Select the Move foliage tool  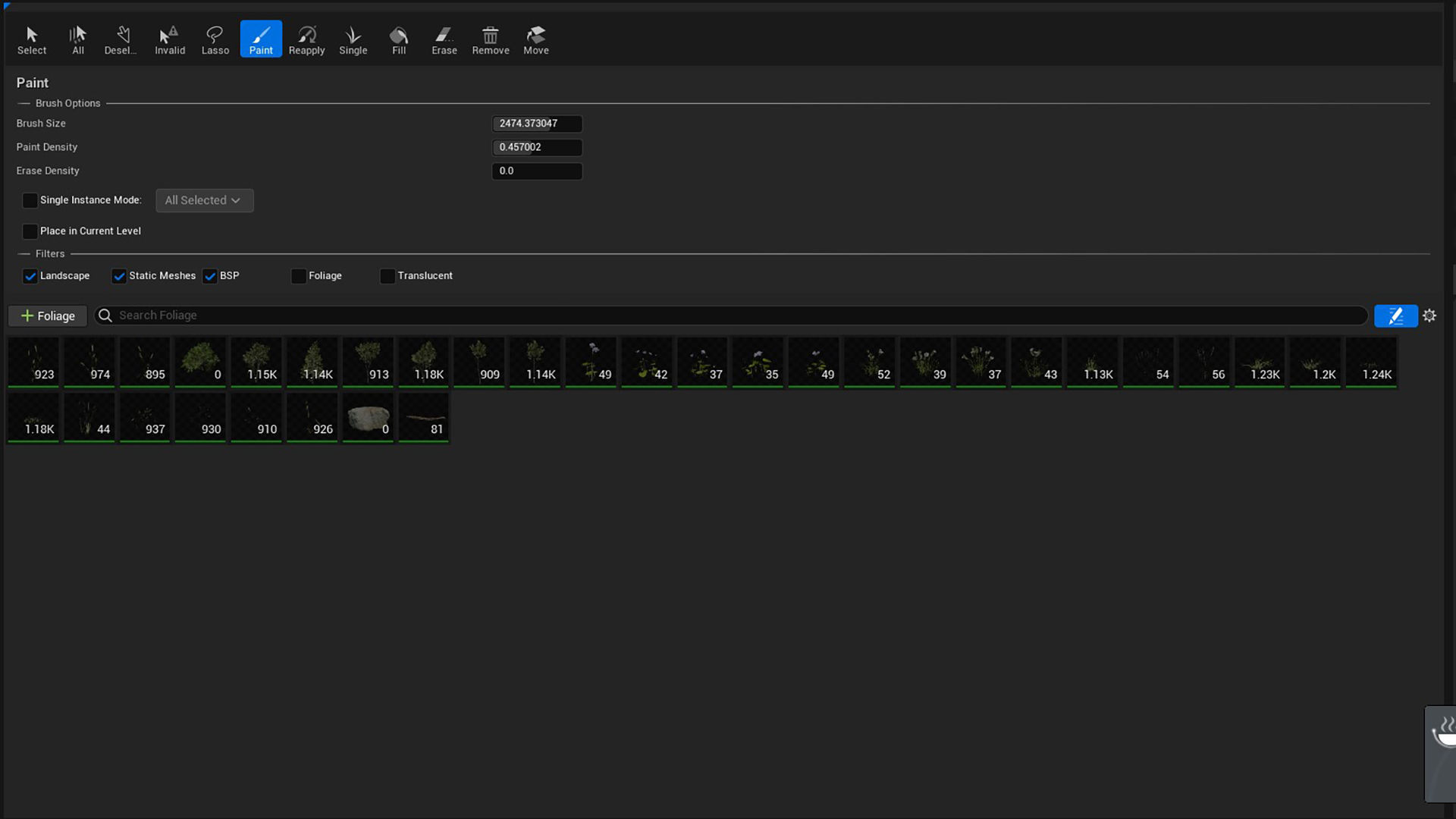tap(536, 39)
